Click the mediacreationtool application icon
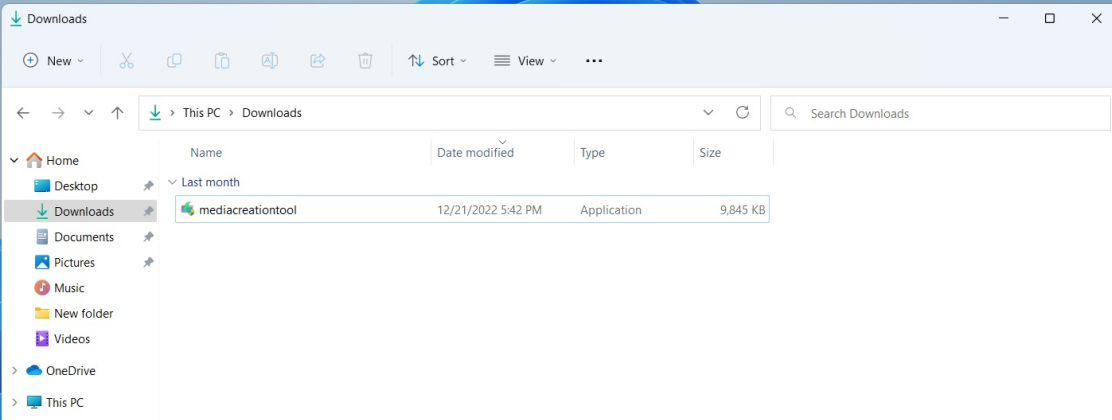Screen dimensions: 1112x420 click(x=188, y=209)
